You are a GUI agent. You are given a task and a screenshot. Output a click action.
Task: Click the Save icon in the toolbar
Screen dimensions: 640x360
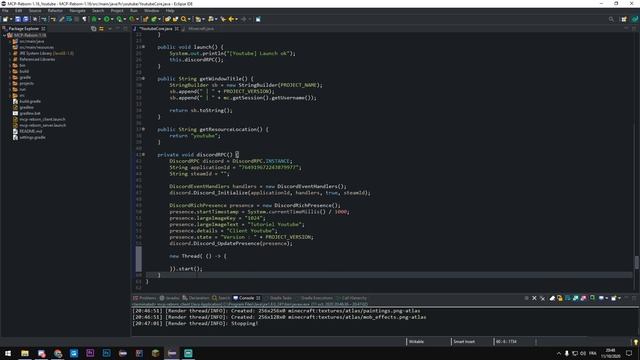18,19
